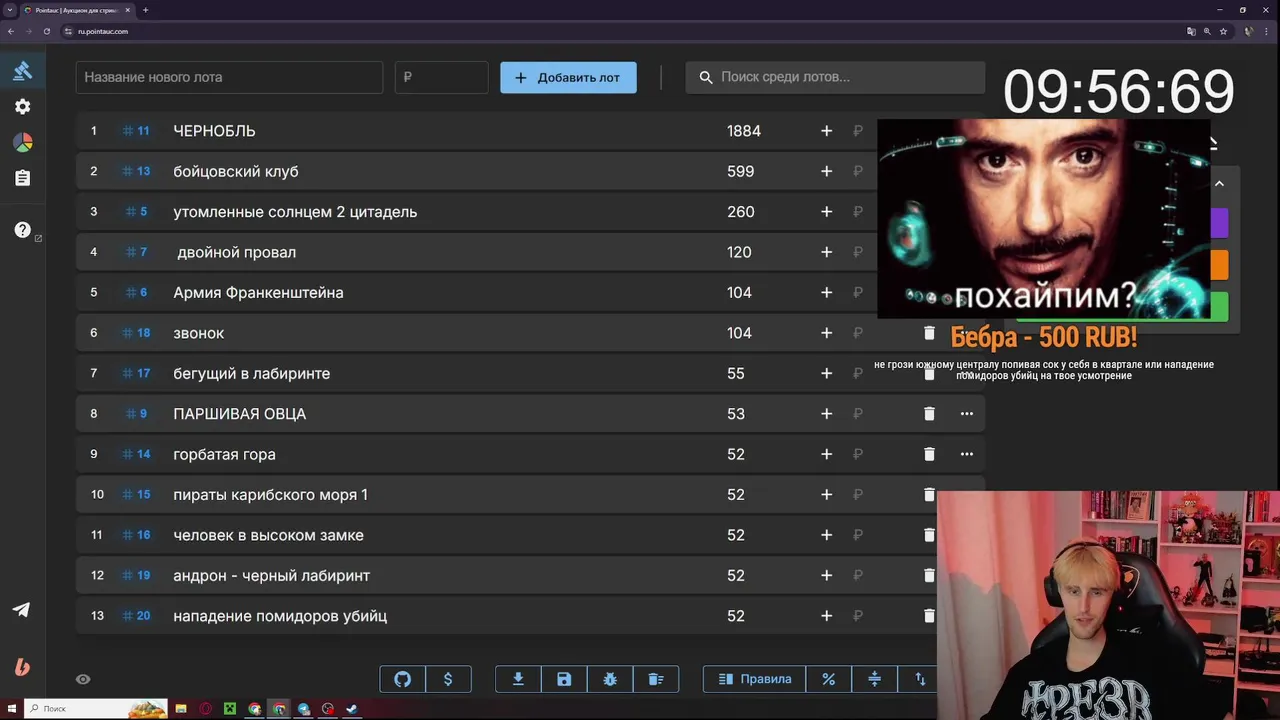Image resolution: width=1280 pixels, height=720 pixels.
Task: Open the auction gavel page in sidebar
Action: coord(22,70)
